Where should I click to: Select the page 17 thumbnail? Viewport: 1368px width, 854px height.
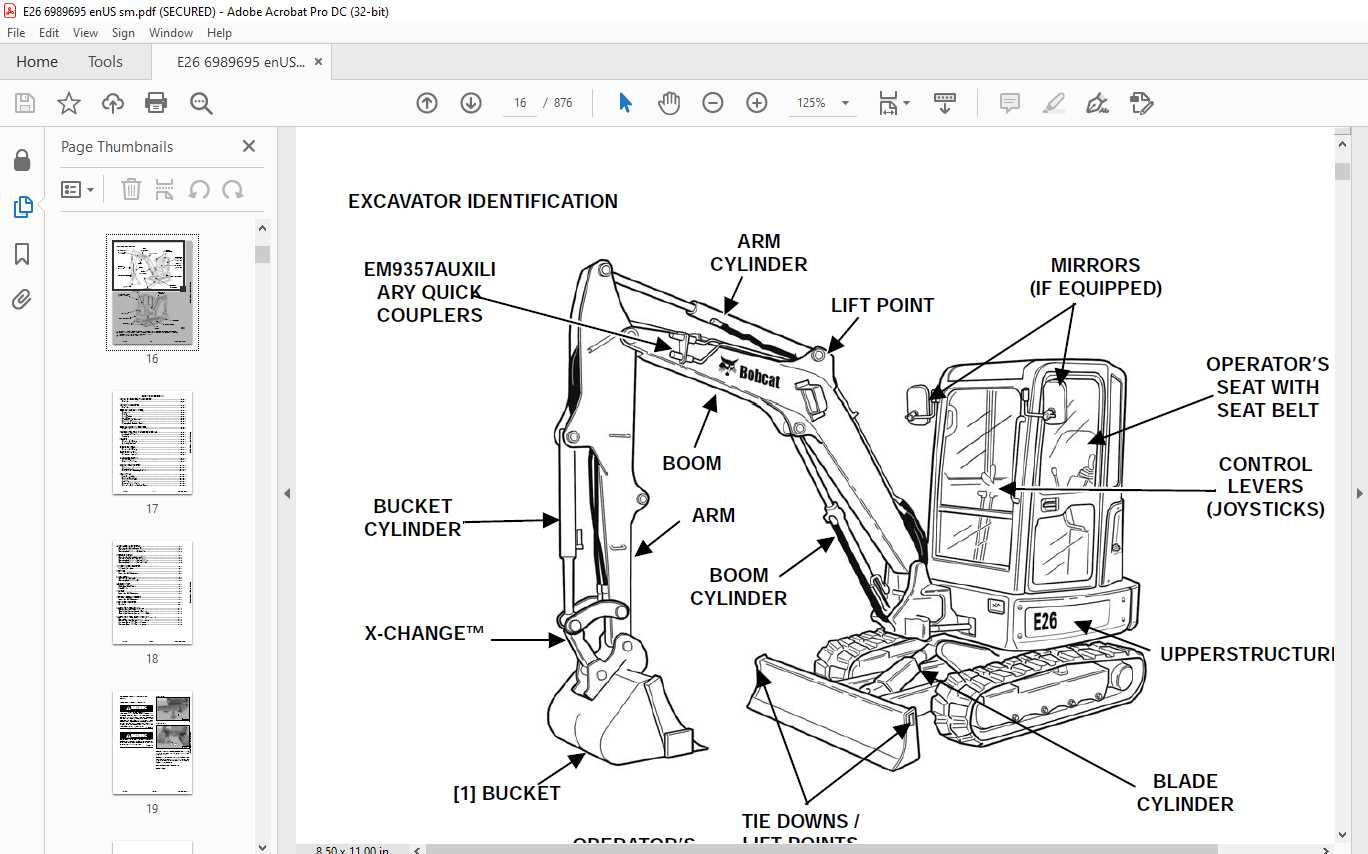tap(152, 443)
